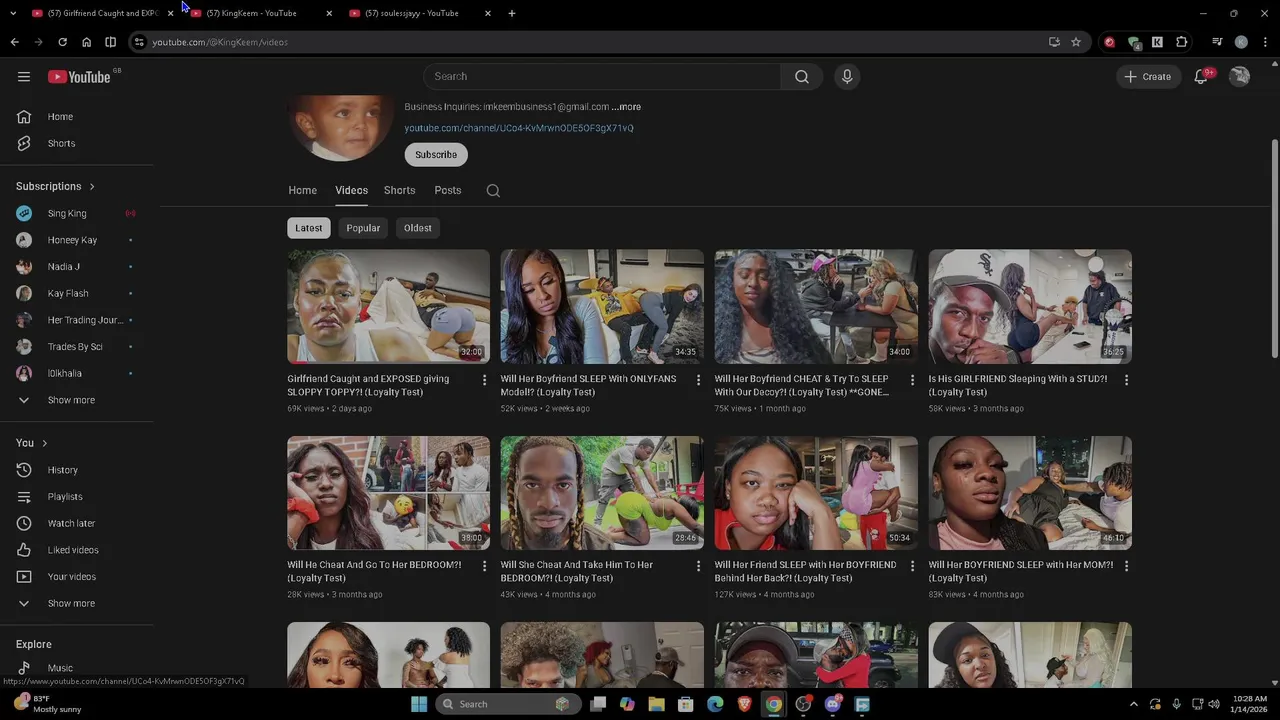Select the Oldest filter chip
The height and width of the screenshot is (720, 1280).
(418, 228)
